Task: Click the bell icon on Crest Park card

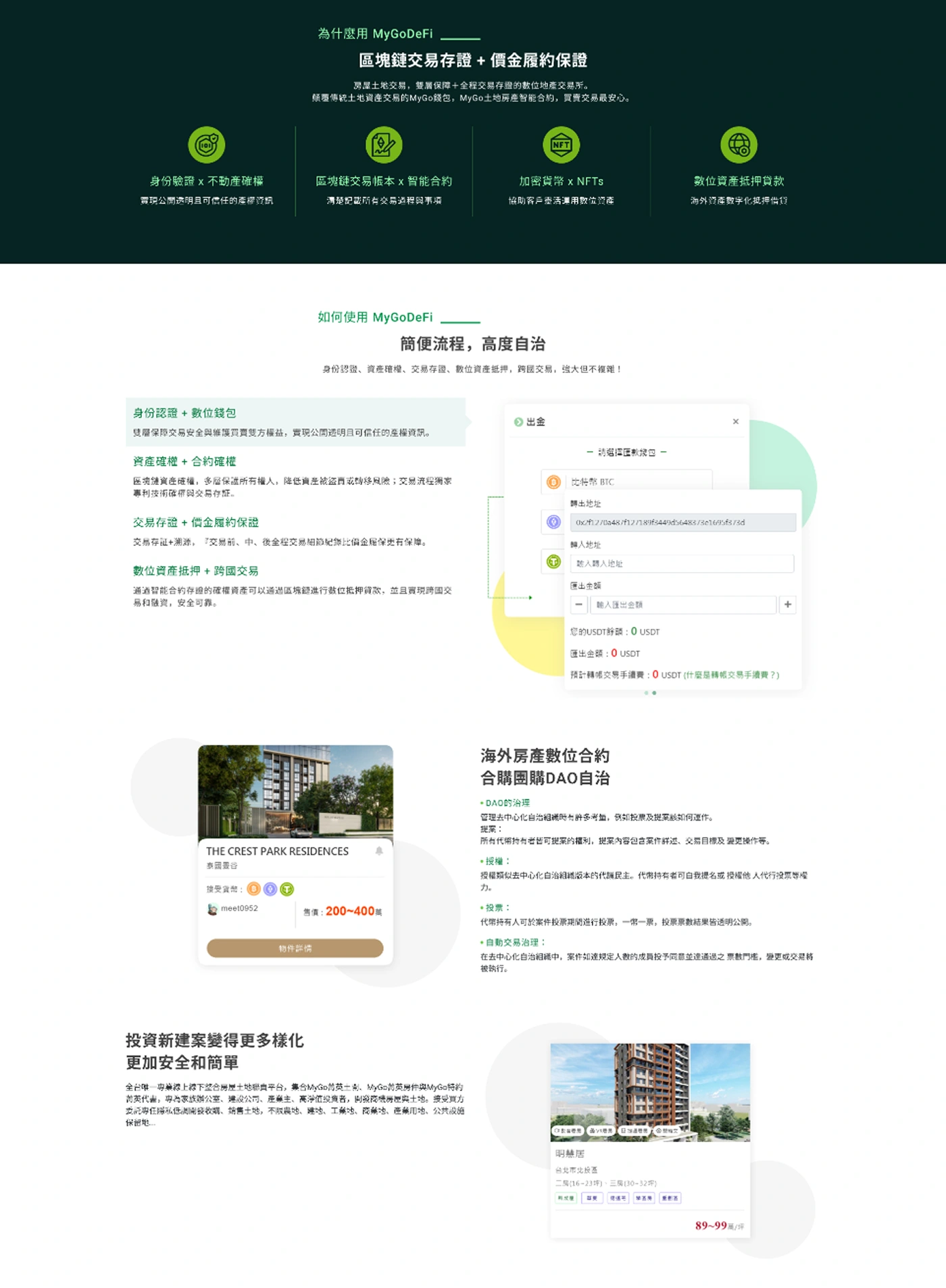Action: click(x=379, y=851)
